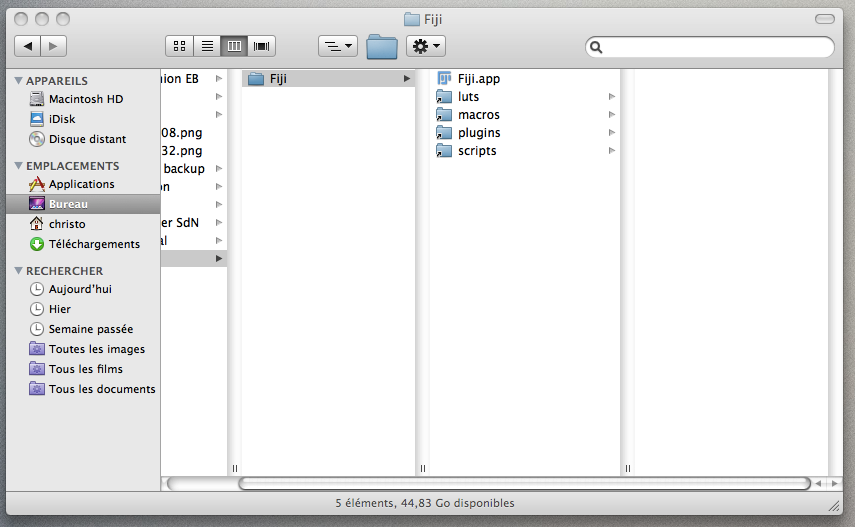Click the plugins alias folder icon

444,133
